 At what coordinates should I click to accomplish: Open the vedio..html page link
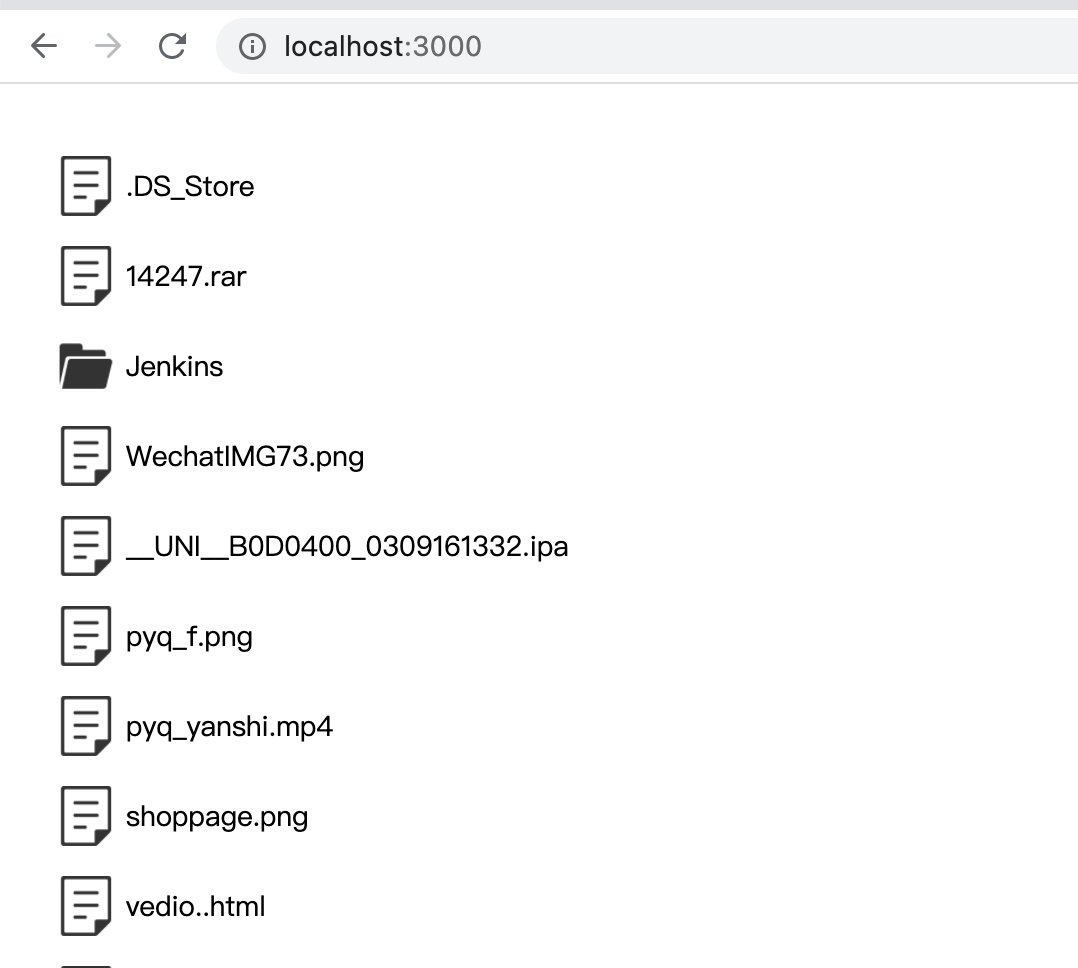click(x=195, y=907)
